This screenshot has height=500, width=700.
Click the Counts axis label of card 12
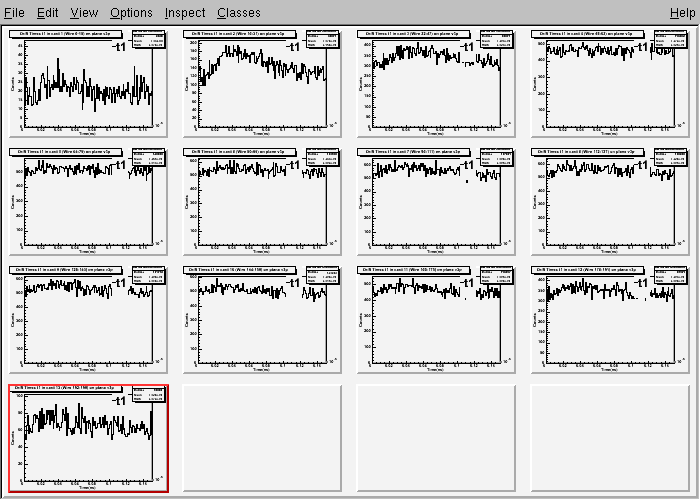click(535, 320)
